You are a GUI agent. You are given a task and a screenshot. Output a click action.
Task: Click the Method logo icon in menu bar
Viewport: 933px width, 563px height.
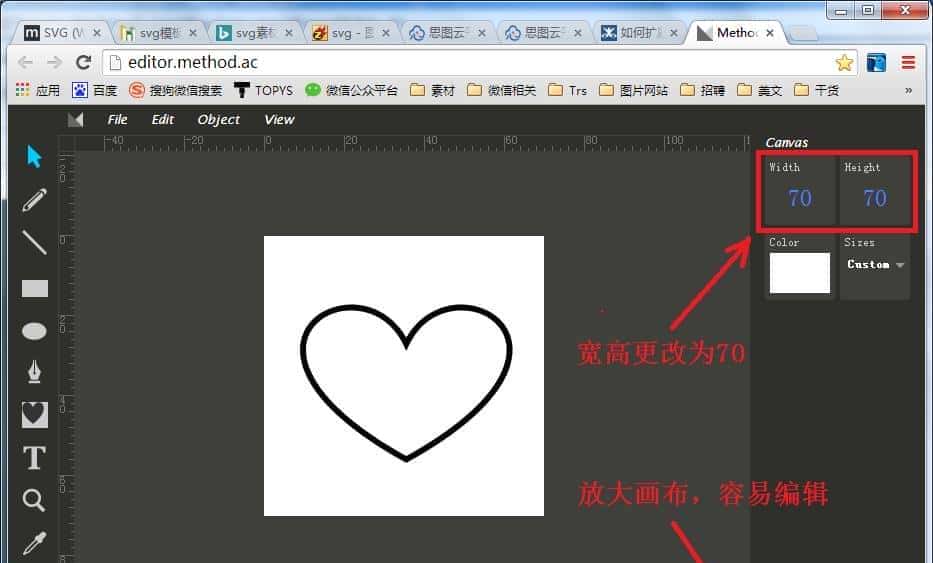pyautogui.click(x=76, y=120)
